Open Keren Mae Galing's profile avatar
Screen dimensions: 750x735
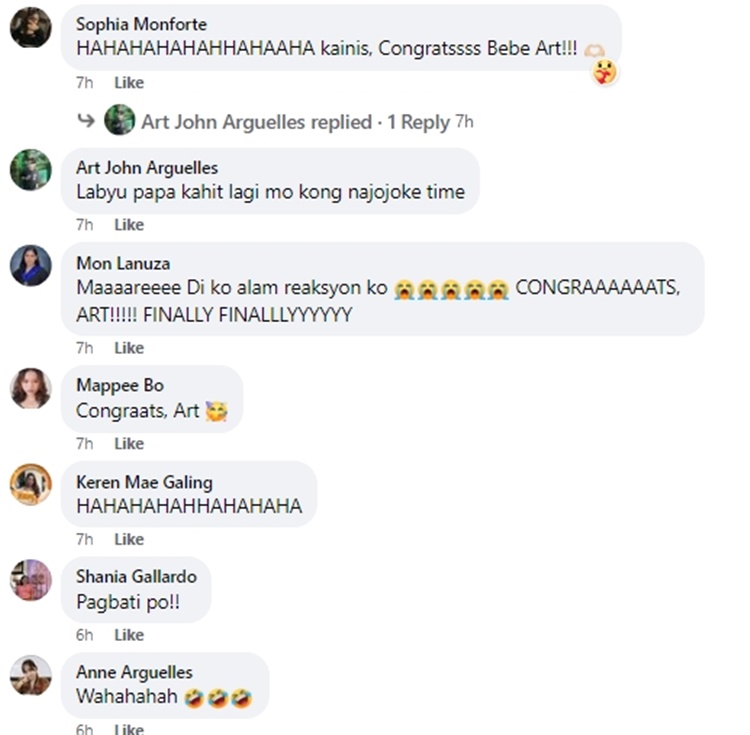click(31, 484)
